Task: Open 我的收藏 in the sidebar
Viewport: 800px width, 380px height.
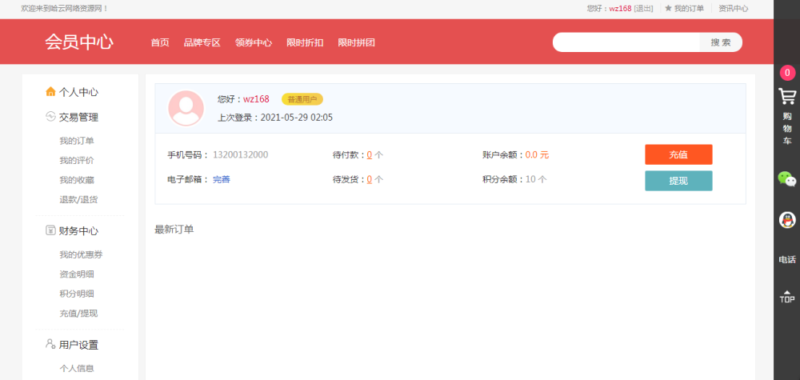Action: (x=77, y=180)
